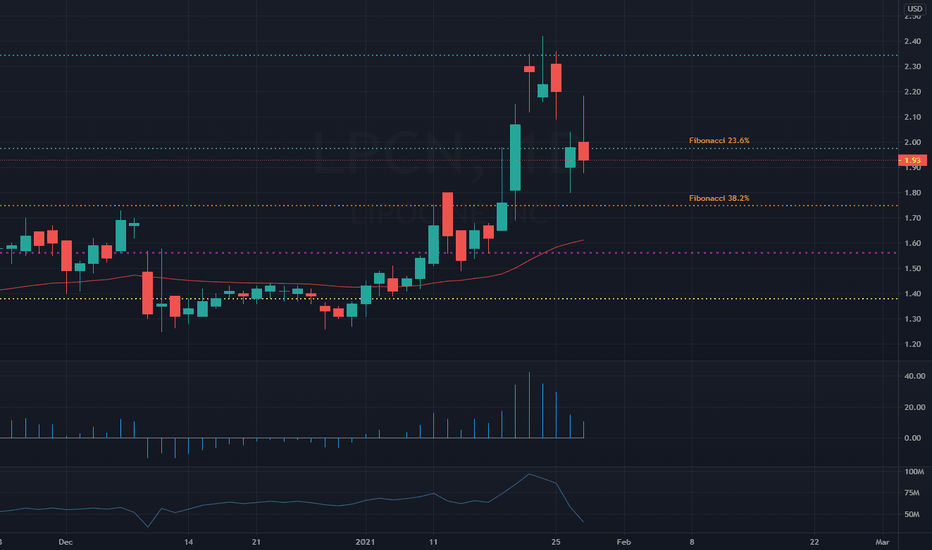Click the 75M indicator axis label
Viewport: 932px width, 550px height.
[912, 494]
